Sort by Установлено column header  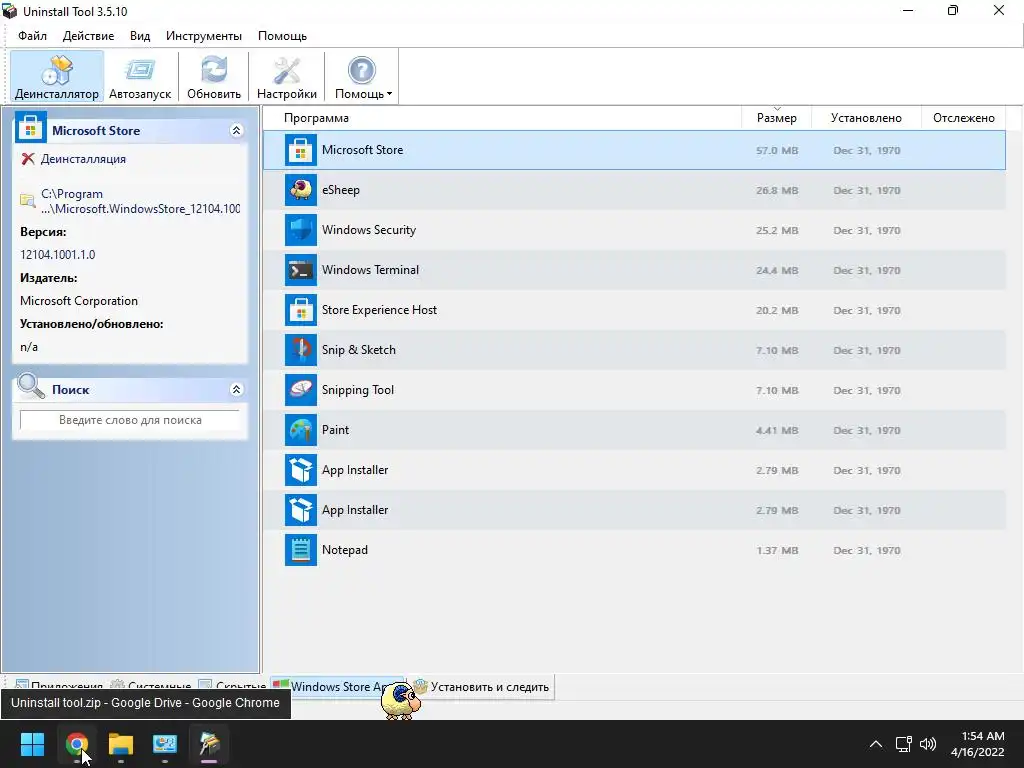(866, 118)
